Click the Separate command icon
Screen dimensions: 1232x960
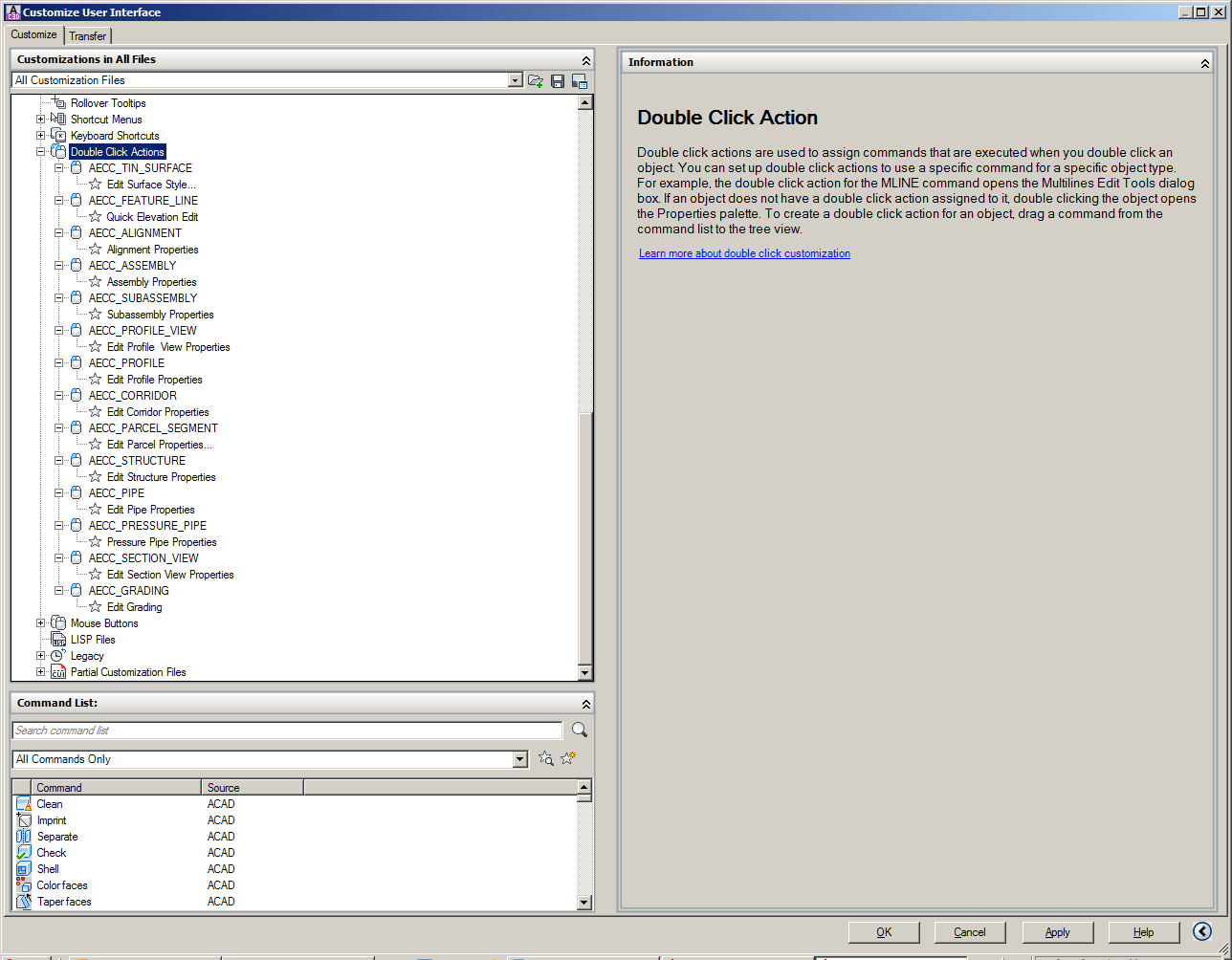coord(24,837)
